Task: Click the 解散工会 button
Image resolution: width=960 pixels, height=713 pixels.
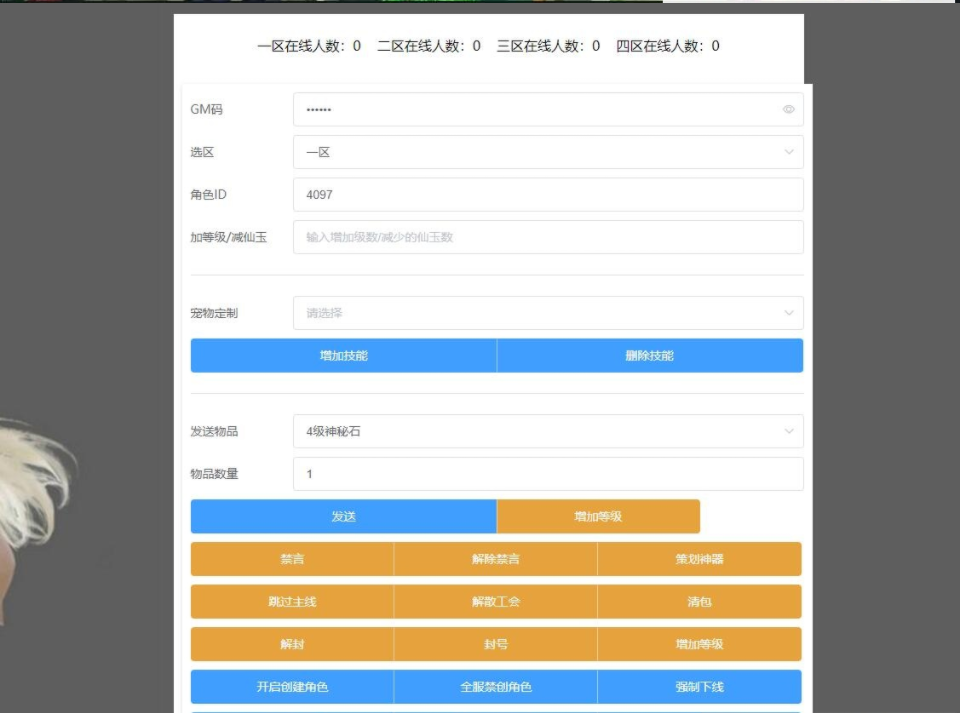Action: pyautogui.click(x=496, y=602)
